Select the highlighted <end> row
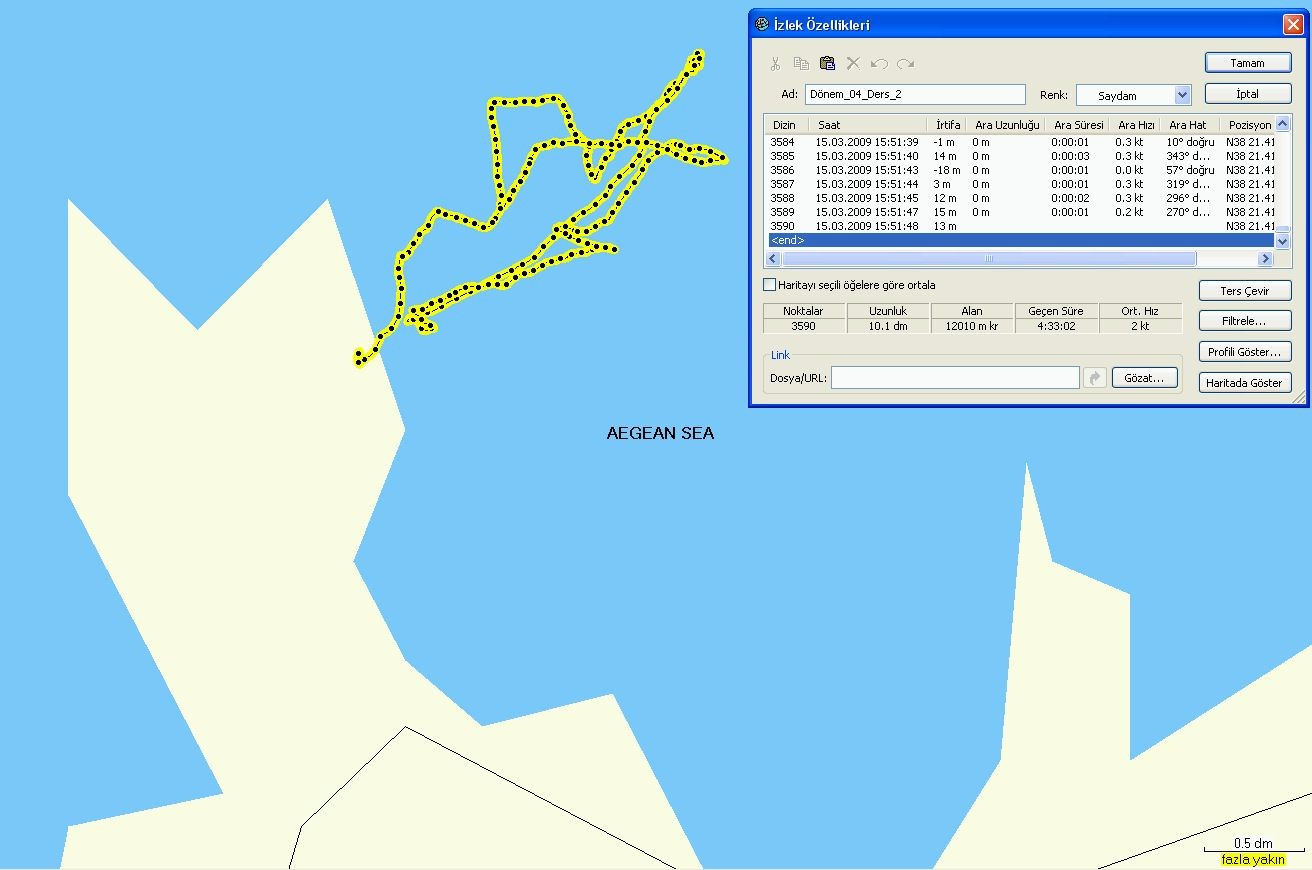 click(x=1020, y=240)
